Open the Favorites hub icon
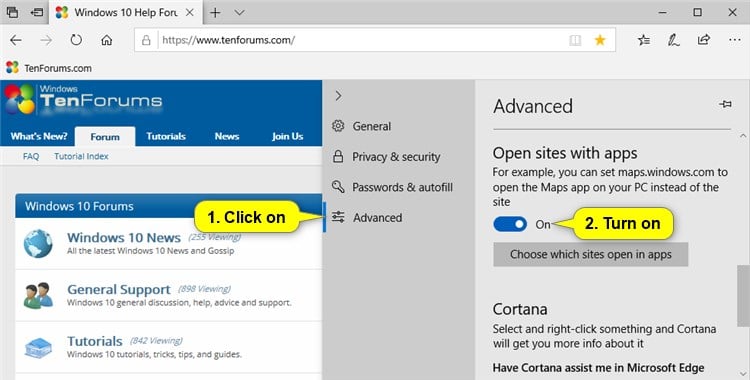The image size is (750, 380). (644, 40)
